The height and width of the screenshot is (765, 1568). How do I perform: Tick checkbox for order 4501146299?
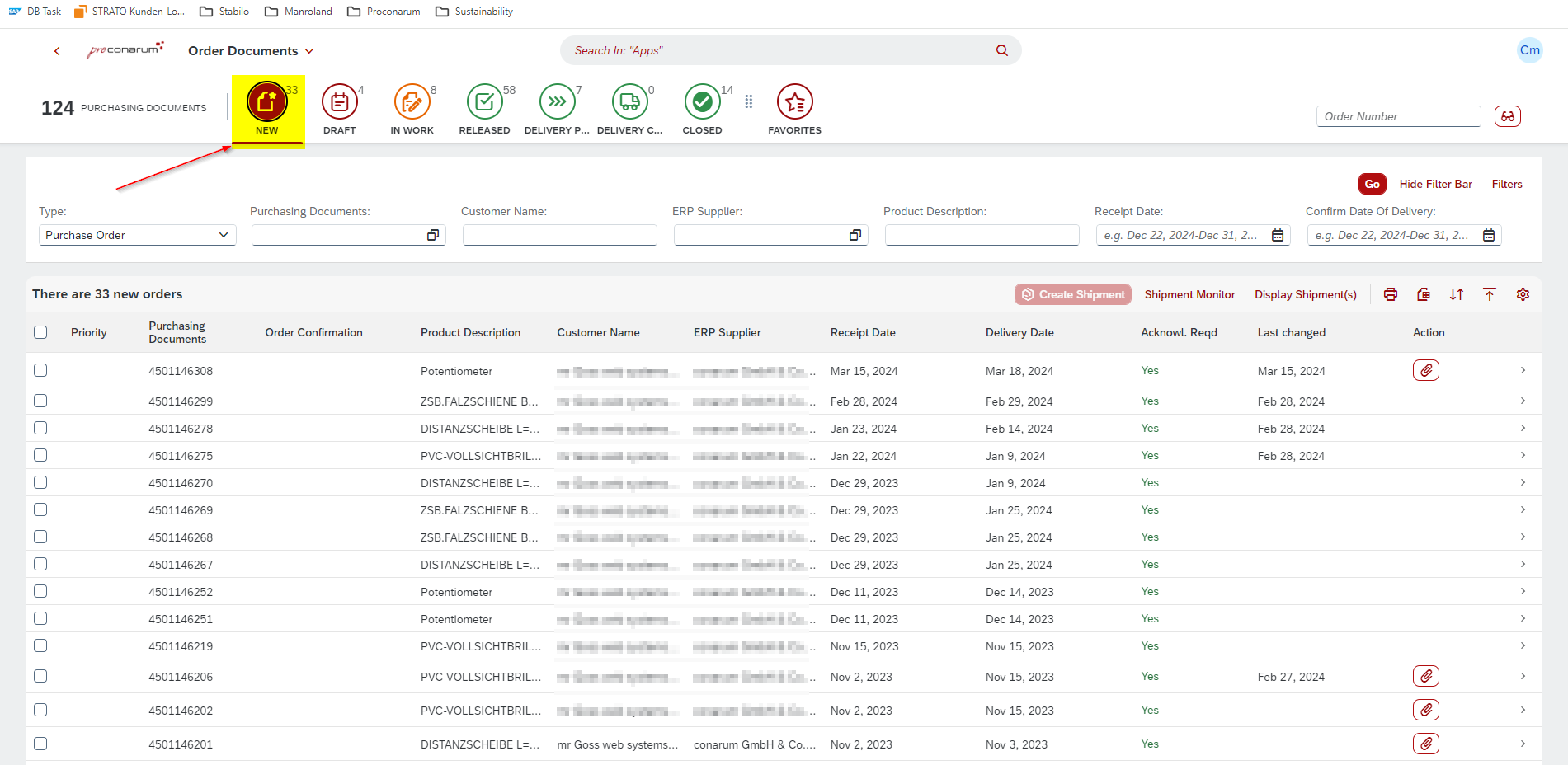click(x=40, y=401)
